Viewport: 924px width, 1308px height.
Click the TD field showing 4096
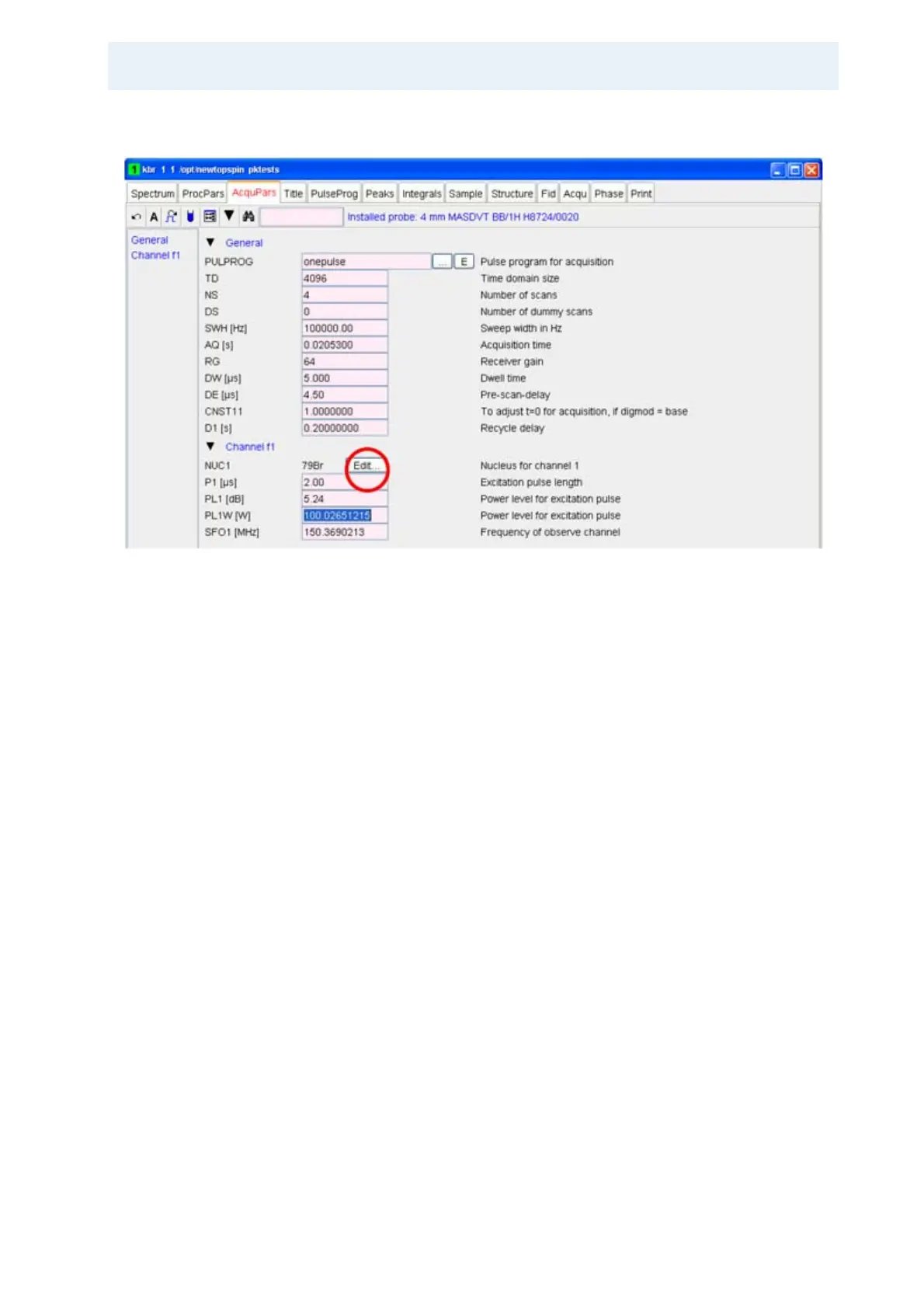tap(345, 278)
